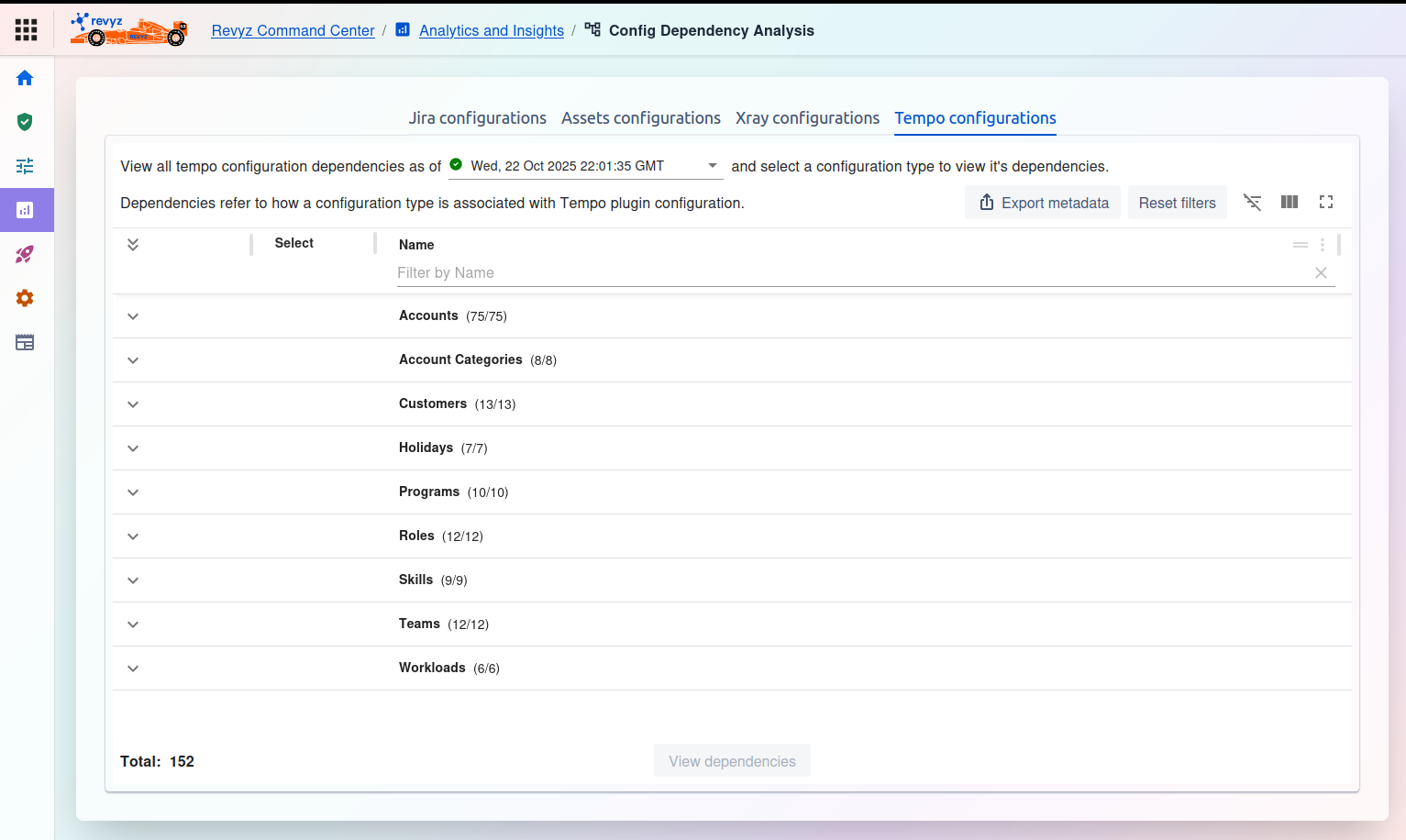Image resolution: width=1406 pixels, height=840 pixels.
Task: Click the Export metadata button
Action: coord(1043,203)
